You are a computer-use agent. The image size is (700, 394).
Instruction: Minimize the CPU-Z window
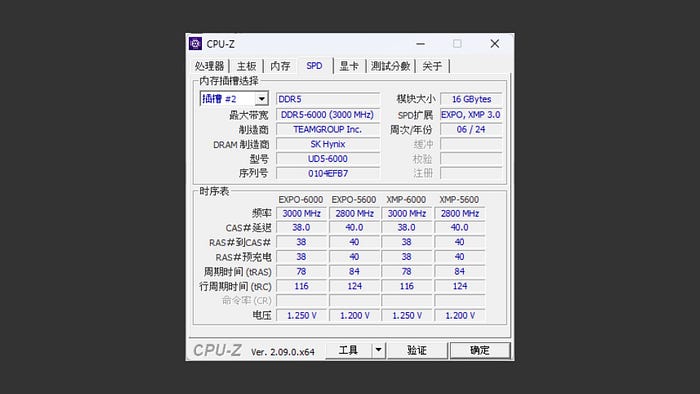click(x=420, y=44)
